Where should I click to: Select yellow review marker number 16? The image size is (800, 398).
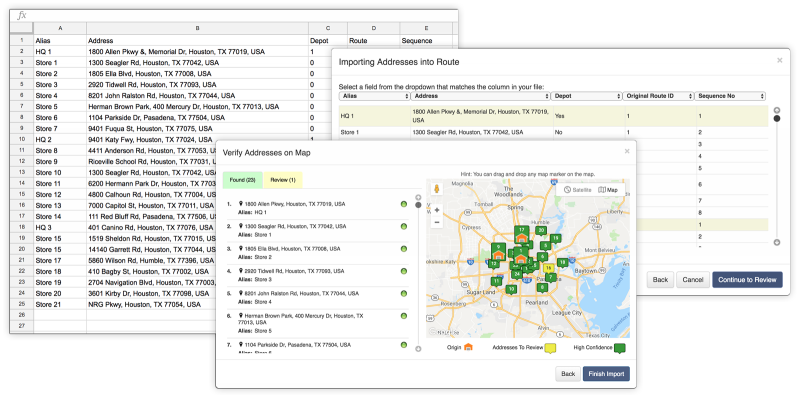[548, 268]
